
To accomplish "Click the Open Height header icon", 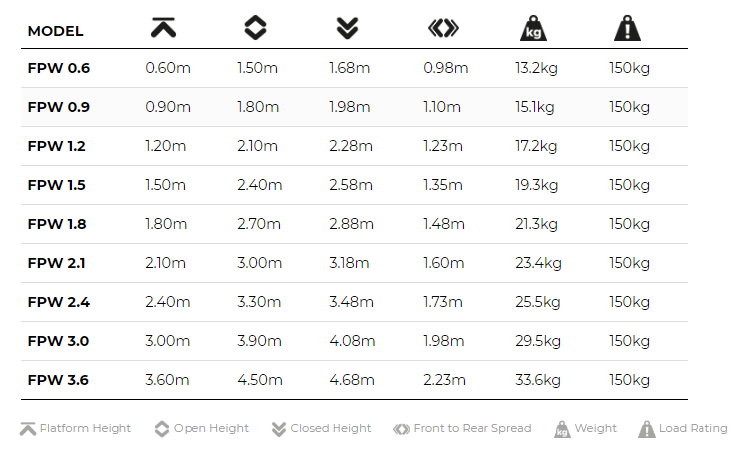I will click(x=255, y=28).
